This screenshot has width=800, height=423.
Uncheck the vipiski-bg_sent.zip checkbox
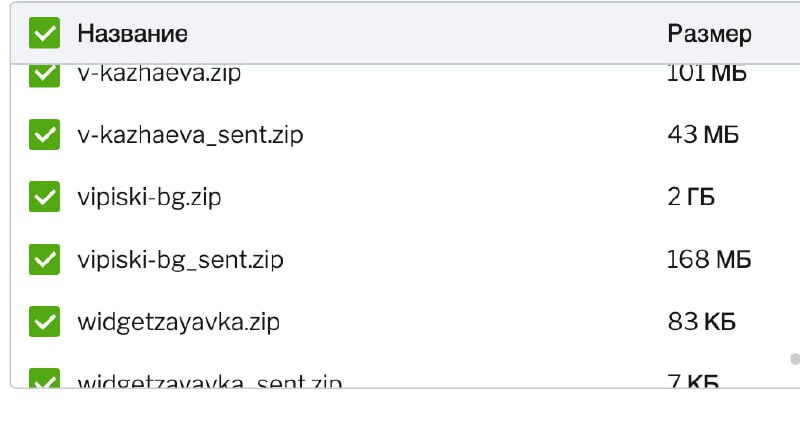point(44,259)
